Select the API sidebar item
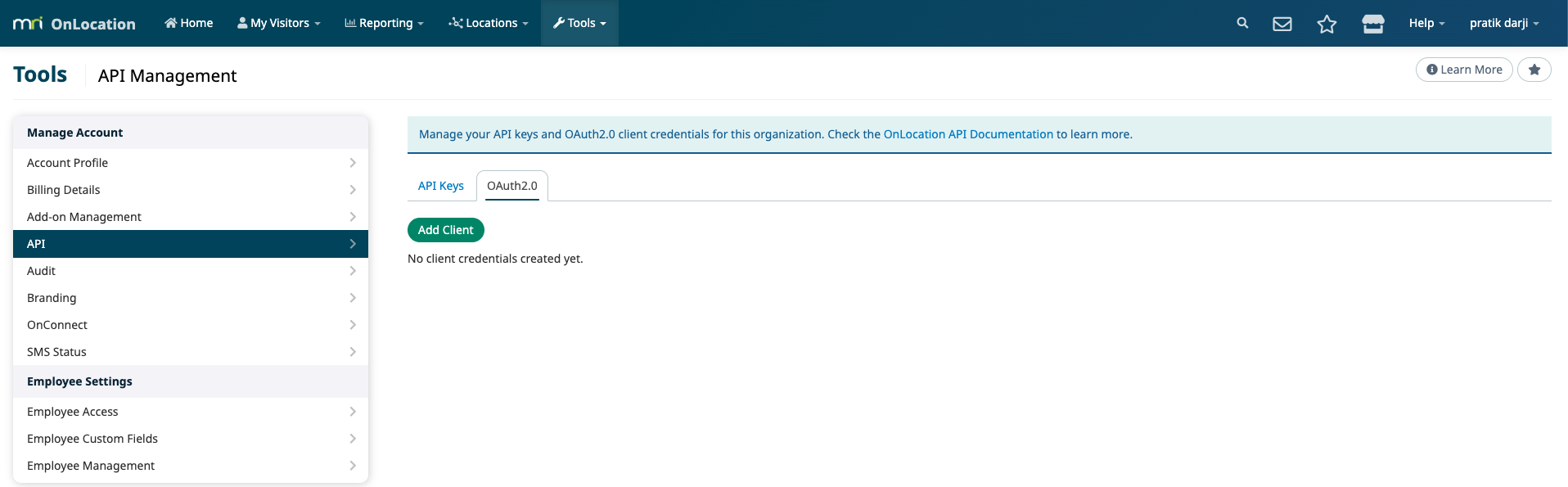The image size is (1568, 487). pos(191,244)
